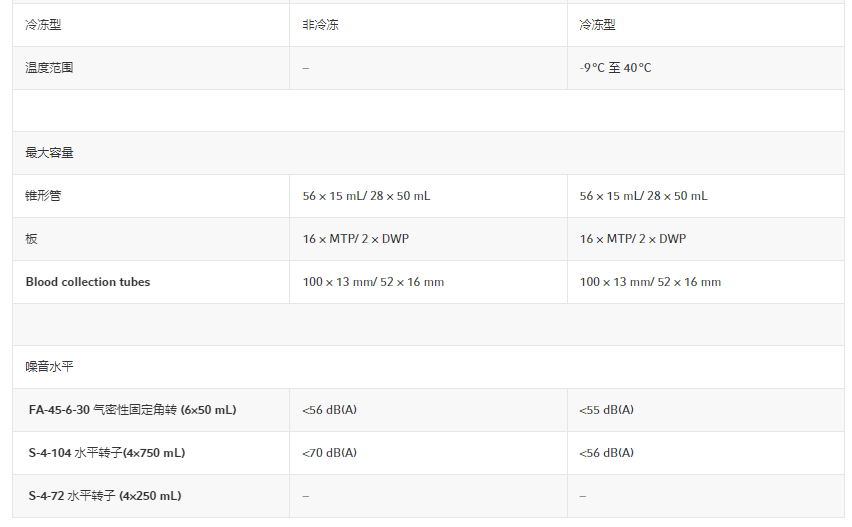Click <56 dB(A) in the S-4-104 row
The image size is (852, 527).
606,453
